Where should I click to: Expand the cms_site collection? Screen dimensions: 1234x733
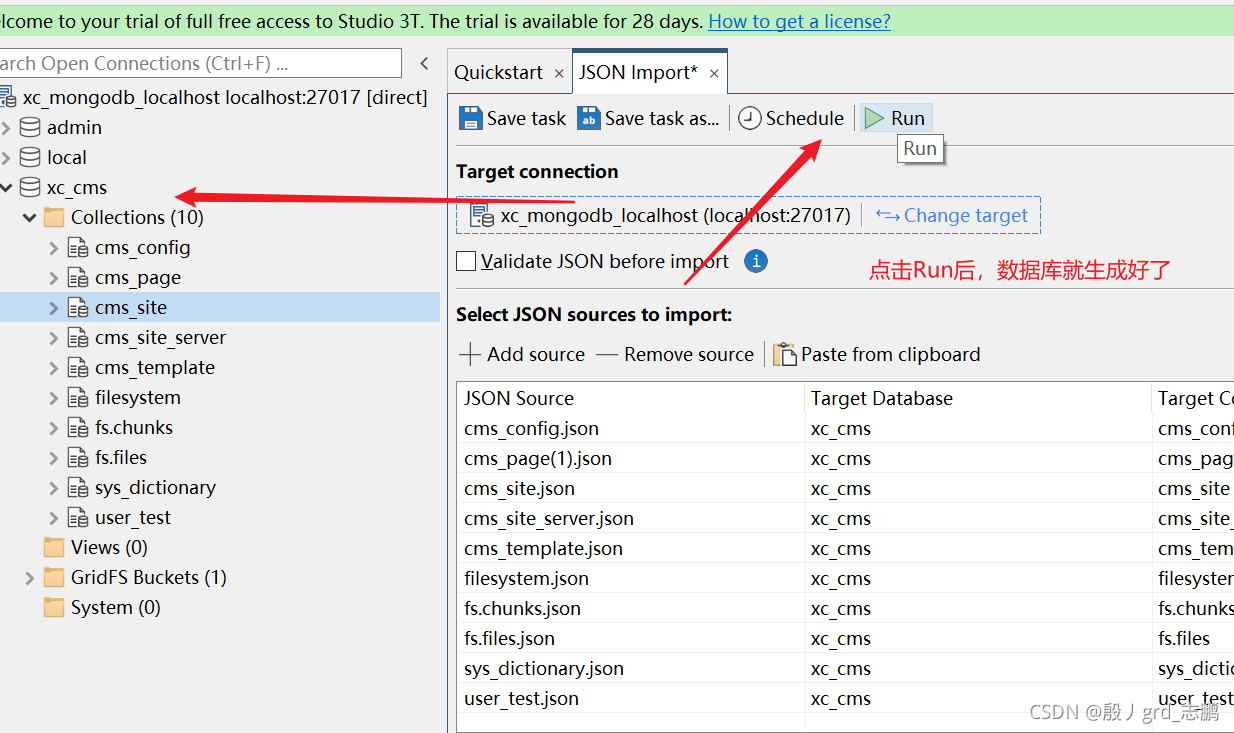pos(54,307)
